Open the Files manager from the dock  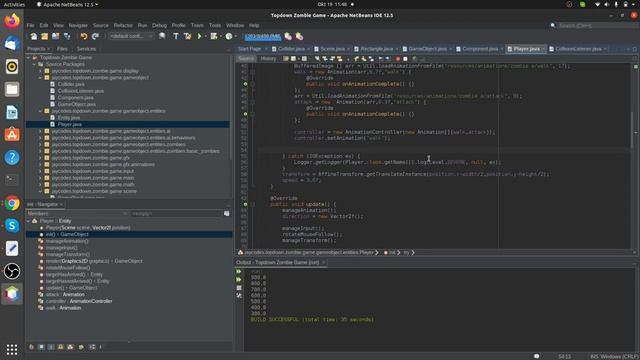tap(12, 89)
